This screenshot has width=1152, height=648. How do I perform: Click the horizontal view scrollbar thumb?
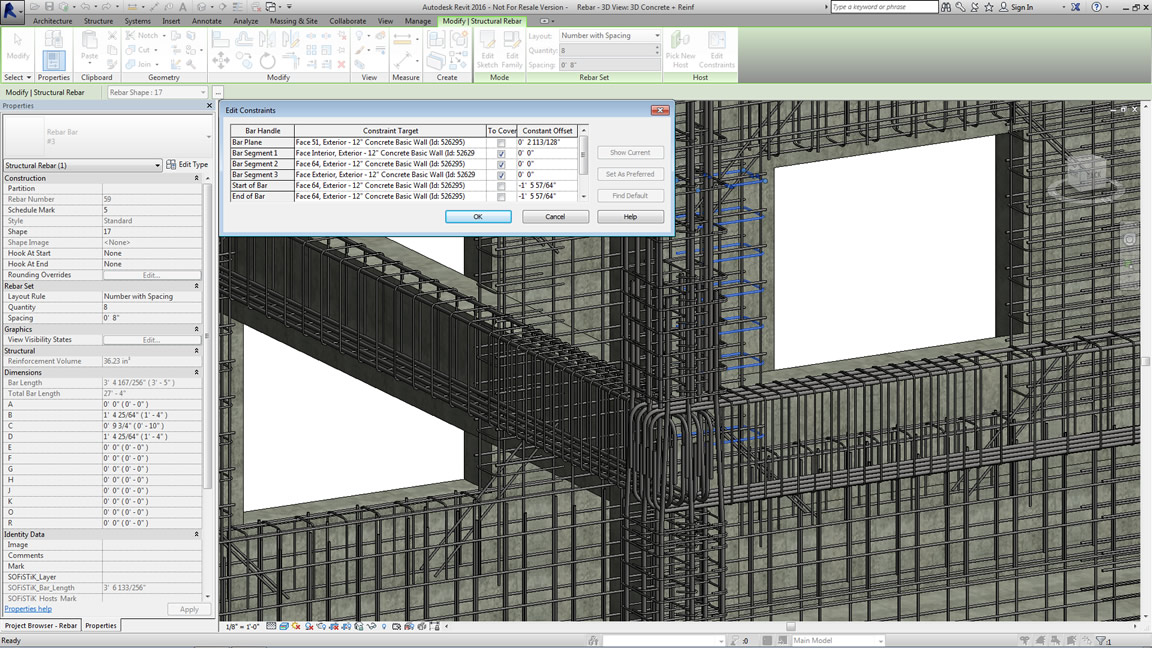point(791,627)
